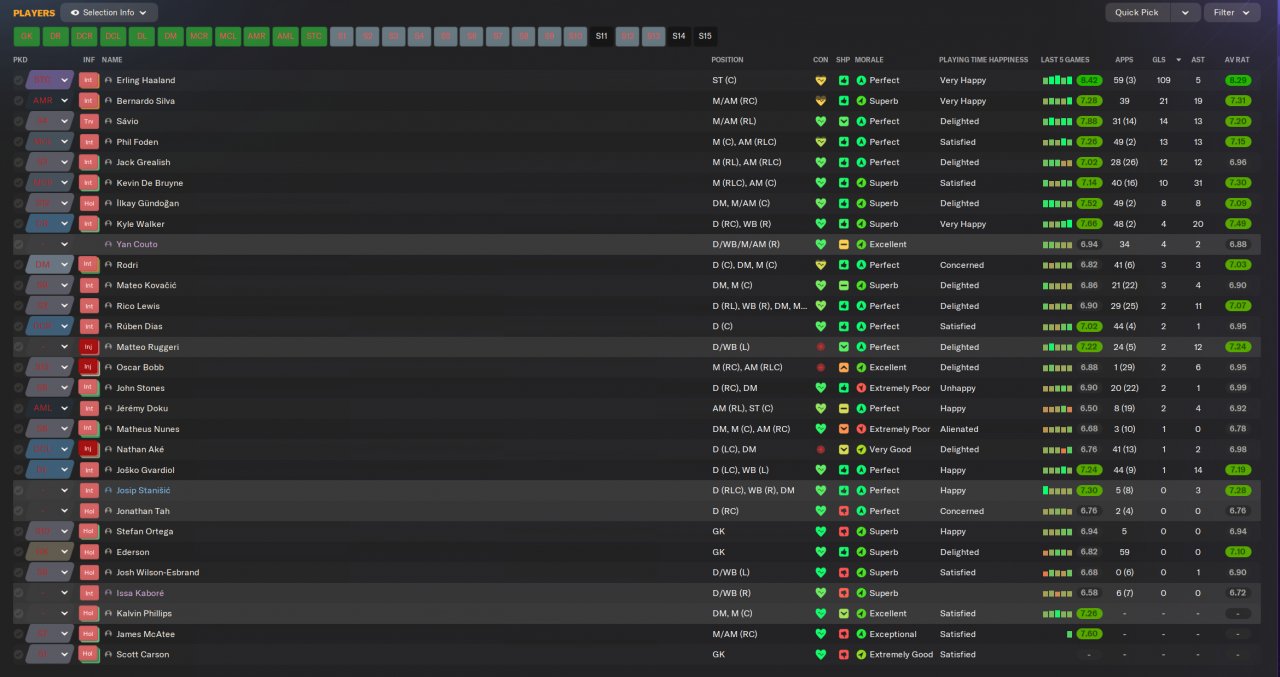This screenshot has height=677, width=1280.
Task: Open Yan Couto's empty position dropdown
Action: [50, 244]
